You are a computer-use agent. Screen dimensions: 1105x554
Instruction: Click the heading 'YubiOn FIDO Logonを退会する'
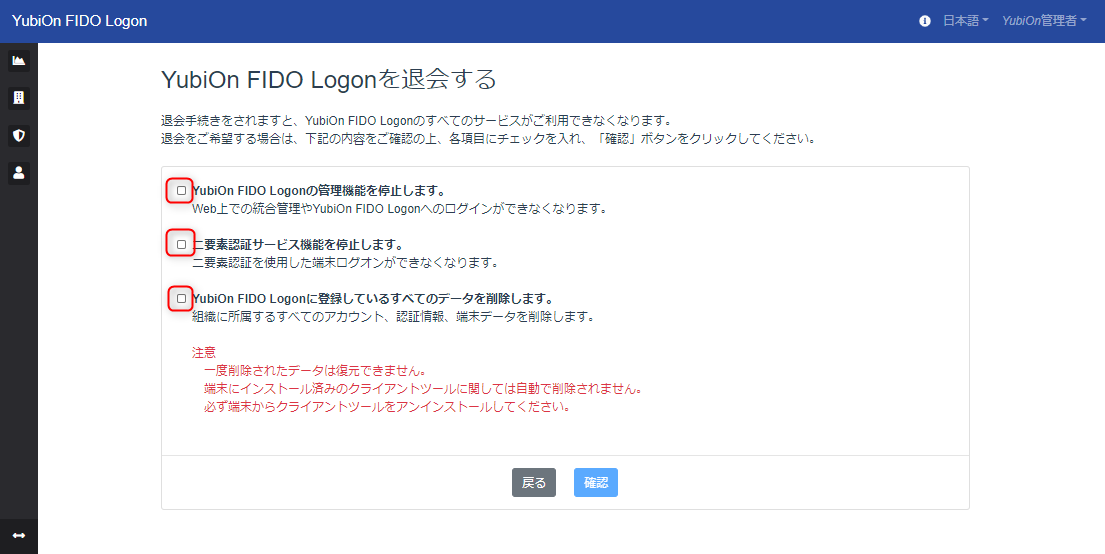[x=329, y=79]
